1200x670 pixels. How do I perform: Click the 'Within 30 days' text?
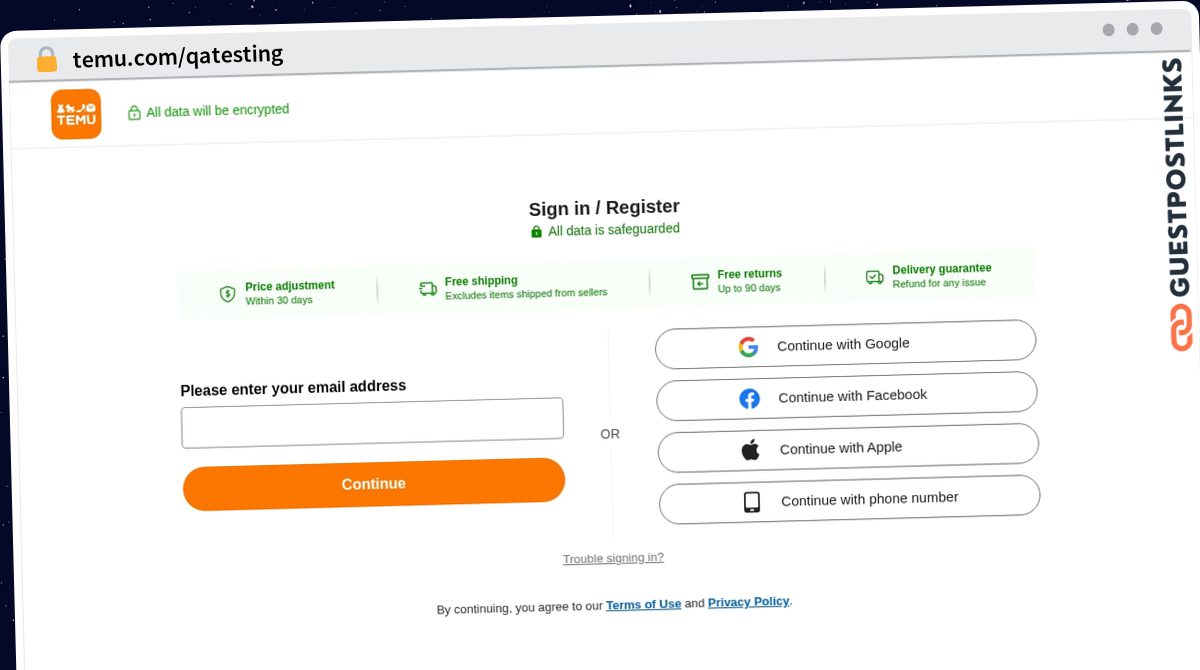pyautogui.click(x=279, y=300)
